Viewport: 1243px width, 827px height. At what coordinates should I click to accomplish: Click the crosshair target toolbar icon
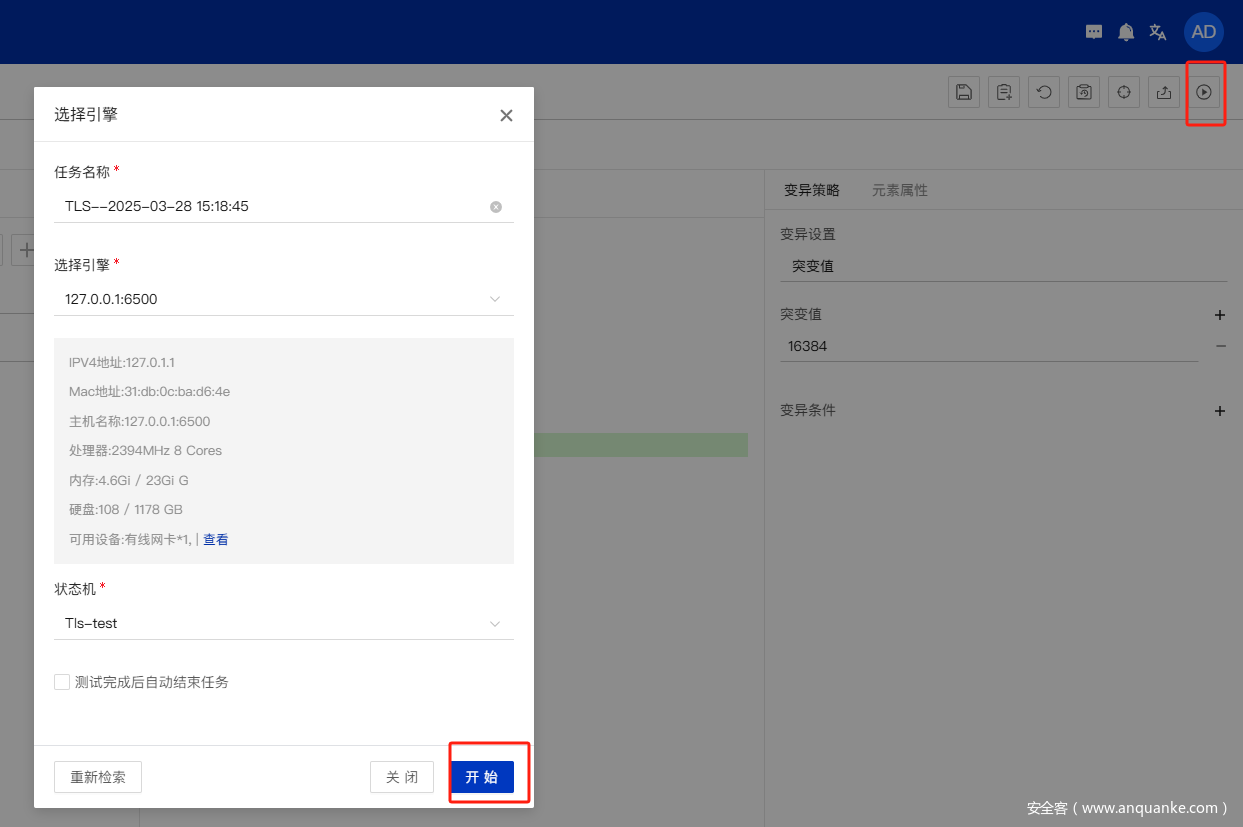(x=1123, y=92)
